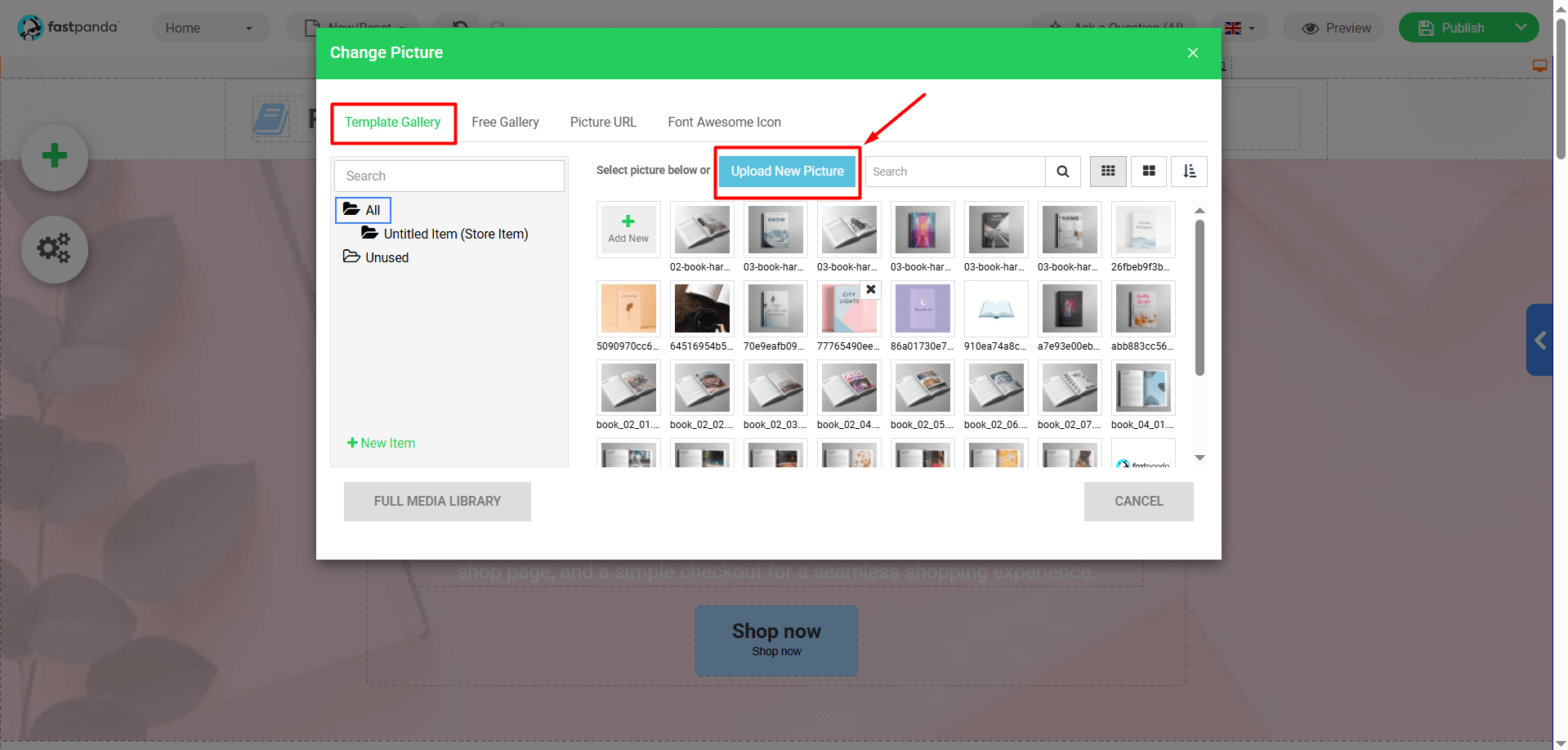This screenshot has width=1568, height=750.
Task: Open the Home page dropdown
Action: coord(210,29)
